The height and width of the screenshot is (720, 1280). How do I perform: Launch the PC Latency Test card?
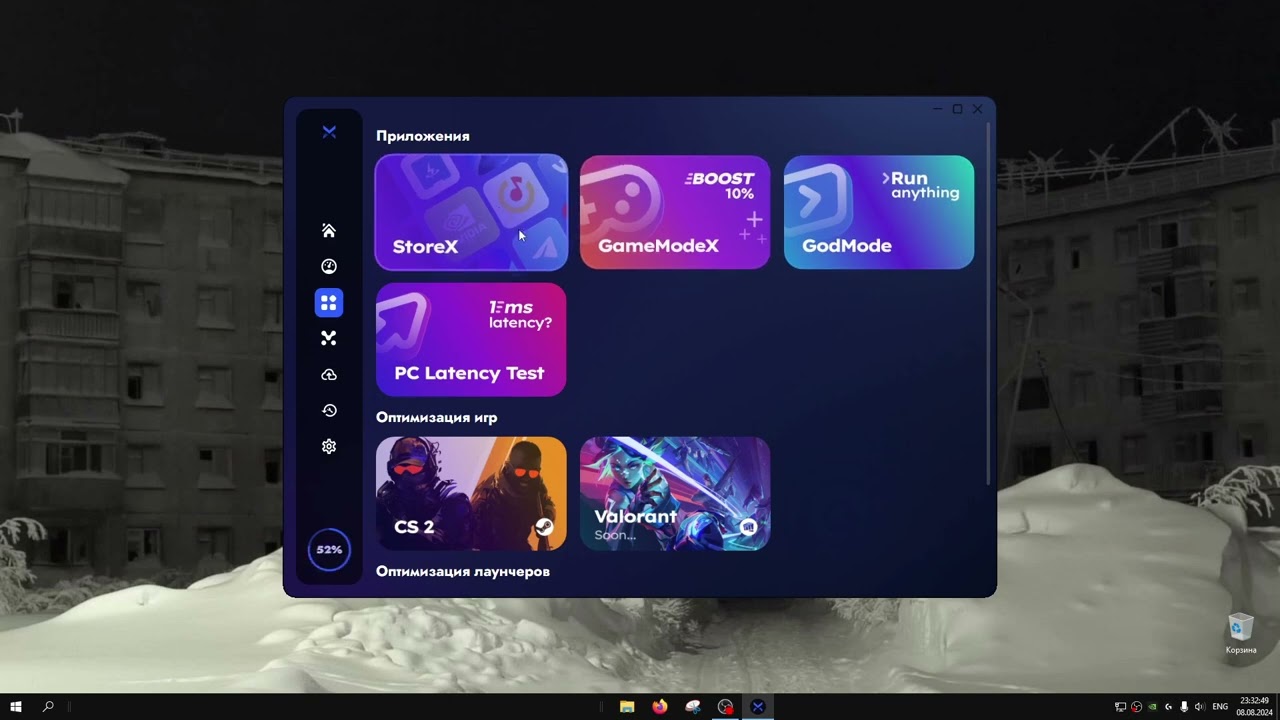coord(471,339)
